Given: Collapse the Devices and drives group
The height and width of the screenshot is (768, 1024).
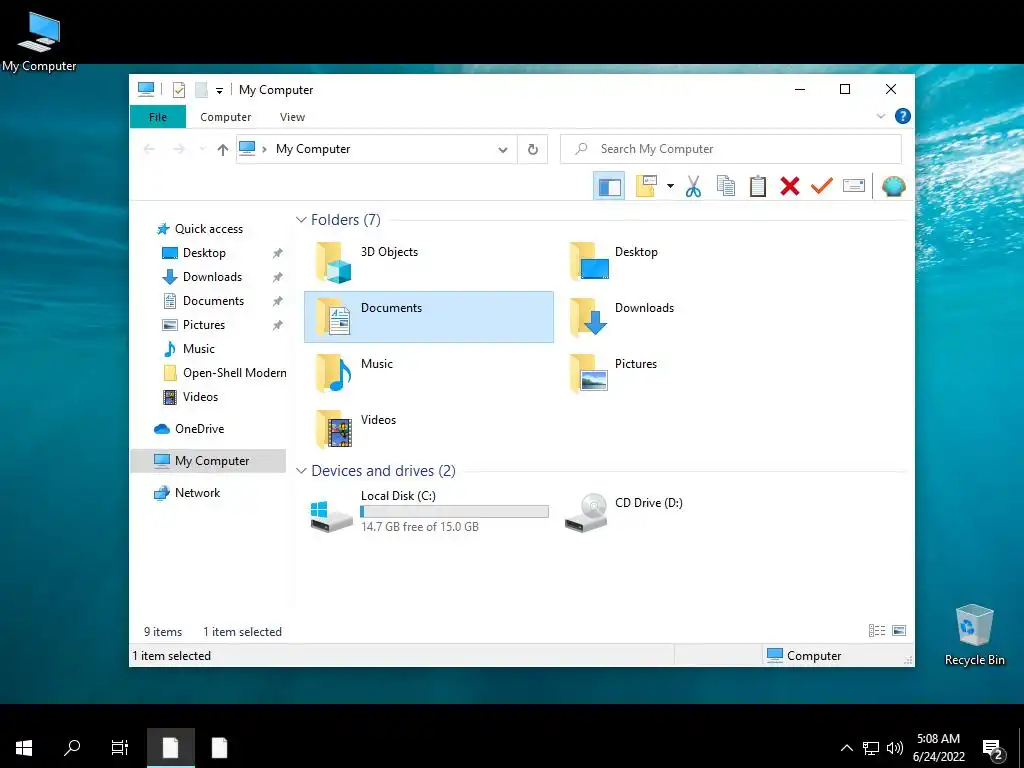Looking at the screenshot, I should 301,471.
